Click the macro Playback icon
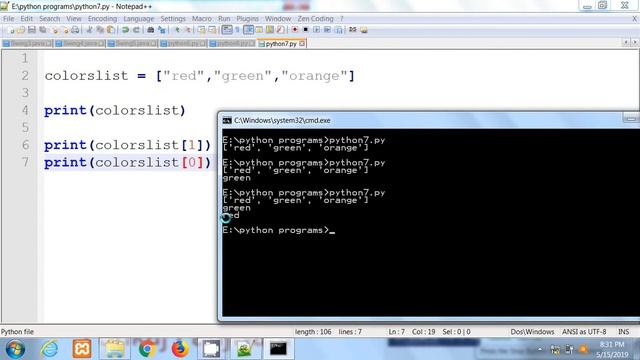Screen dimensions: 640x360 pos(316,30)
